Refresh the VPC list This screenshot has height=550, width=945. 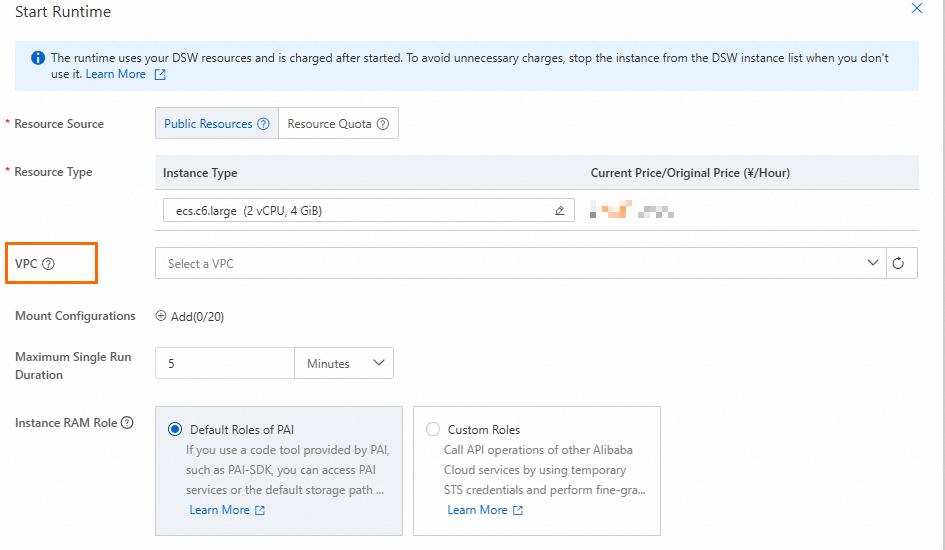pyautogui.click(x=898, y=264)
